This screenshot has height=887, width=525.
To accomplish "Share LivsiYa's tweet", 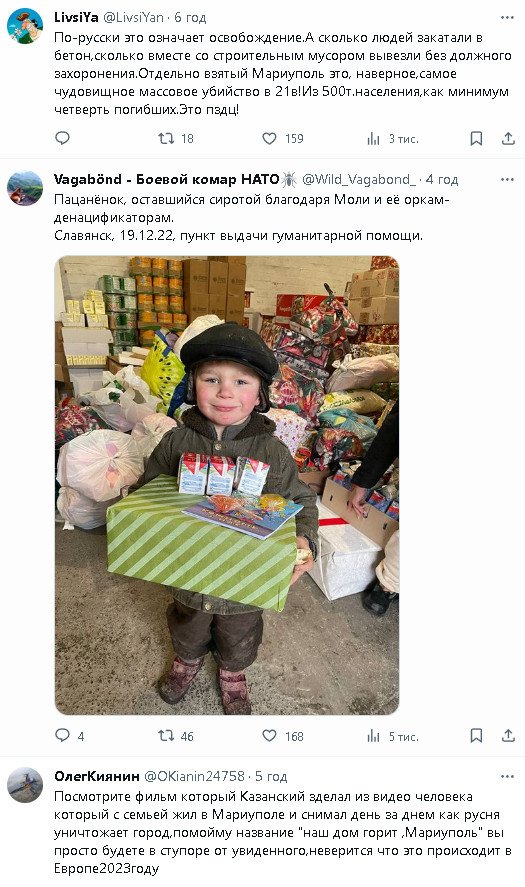I will click(508, 139).
